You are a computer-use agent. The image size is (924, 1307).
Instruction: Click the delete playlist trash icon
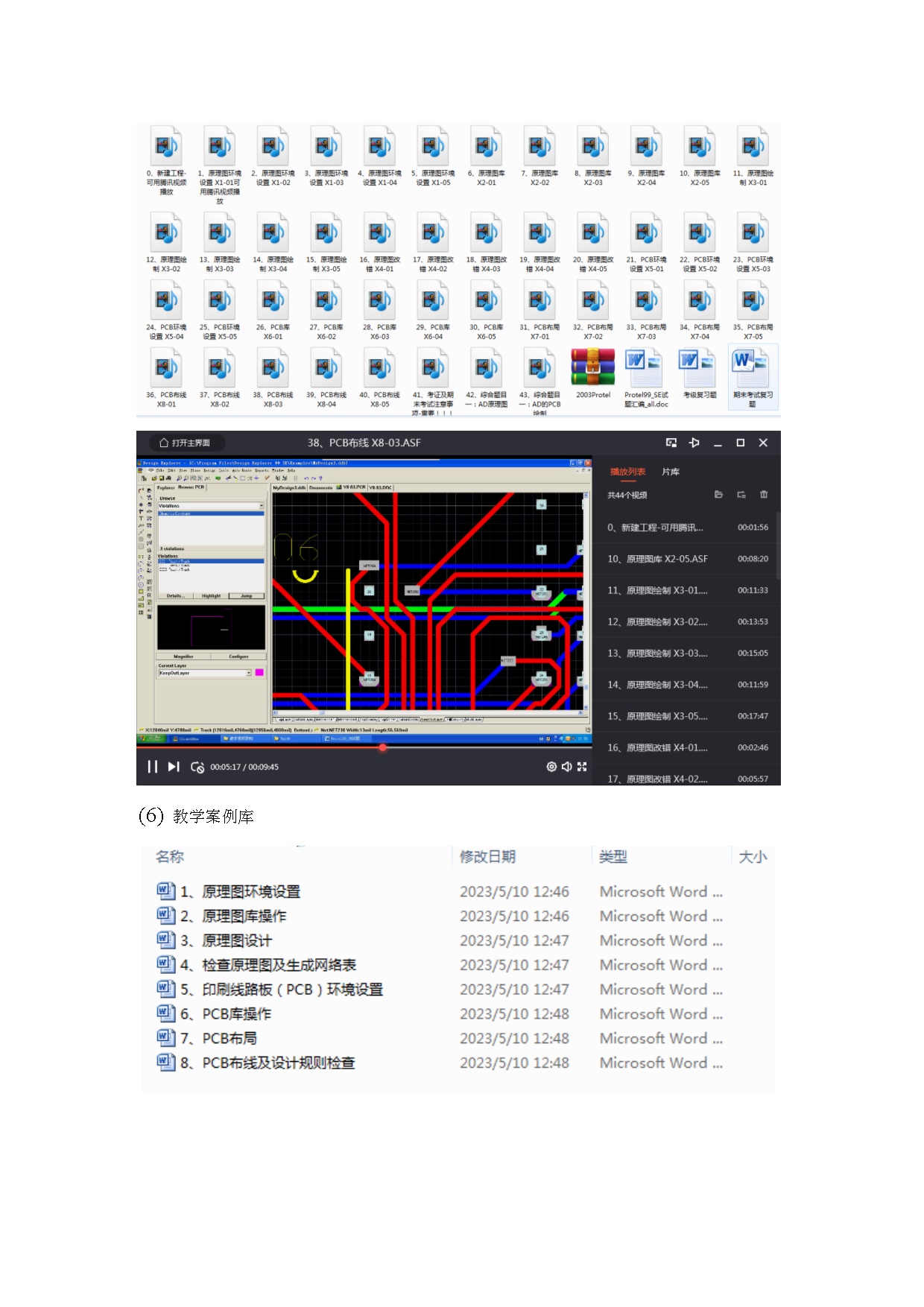[x=763, y=495]
